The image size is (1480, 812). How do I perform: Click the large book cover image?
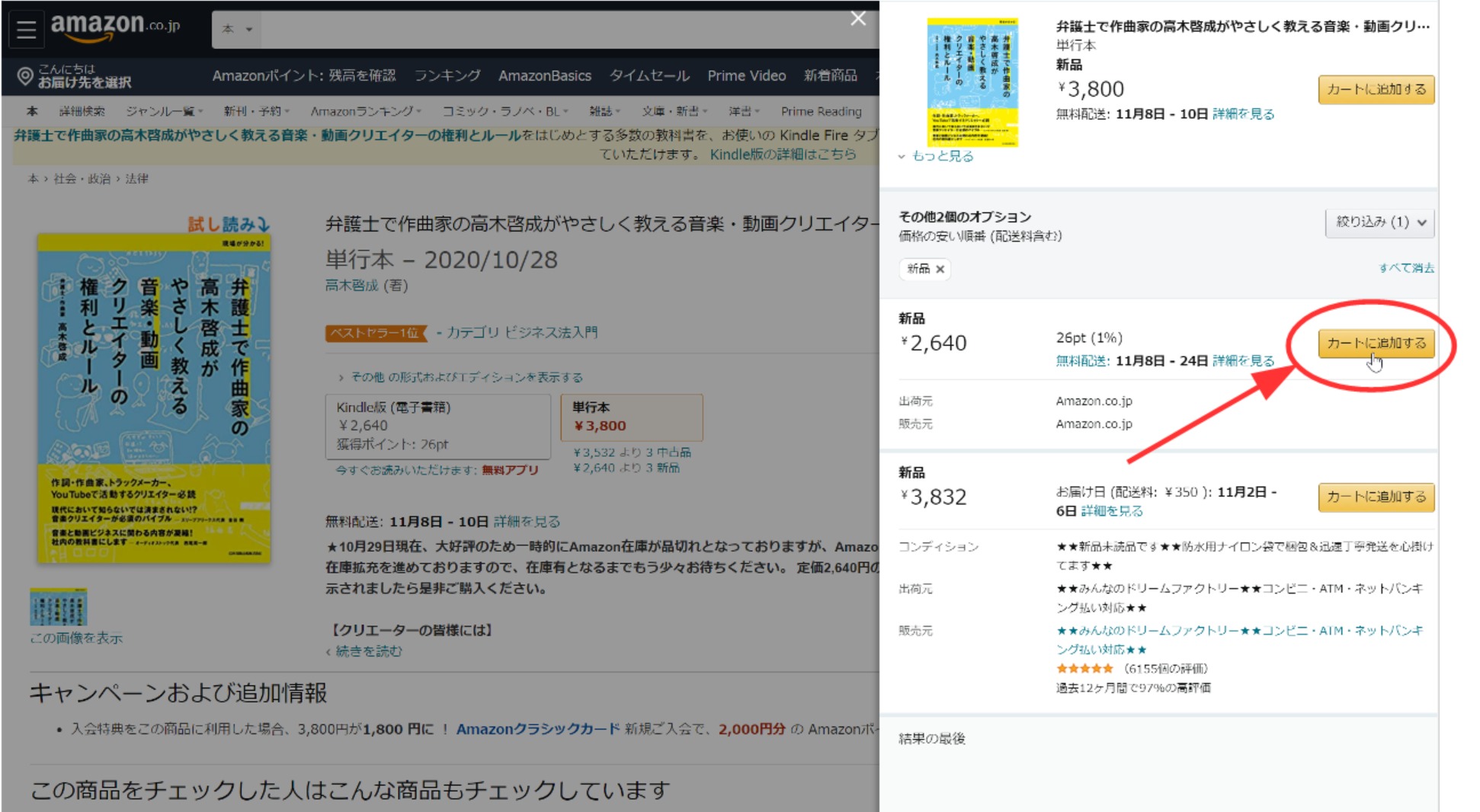click(154, 398)
